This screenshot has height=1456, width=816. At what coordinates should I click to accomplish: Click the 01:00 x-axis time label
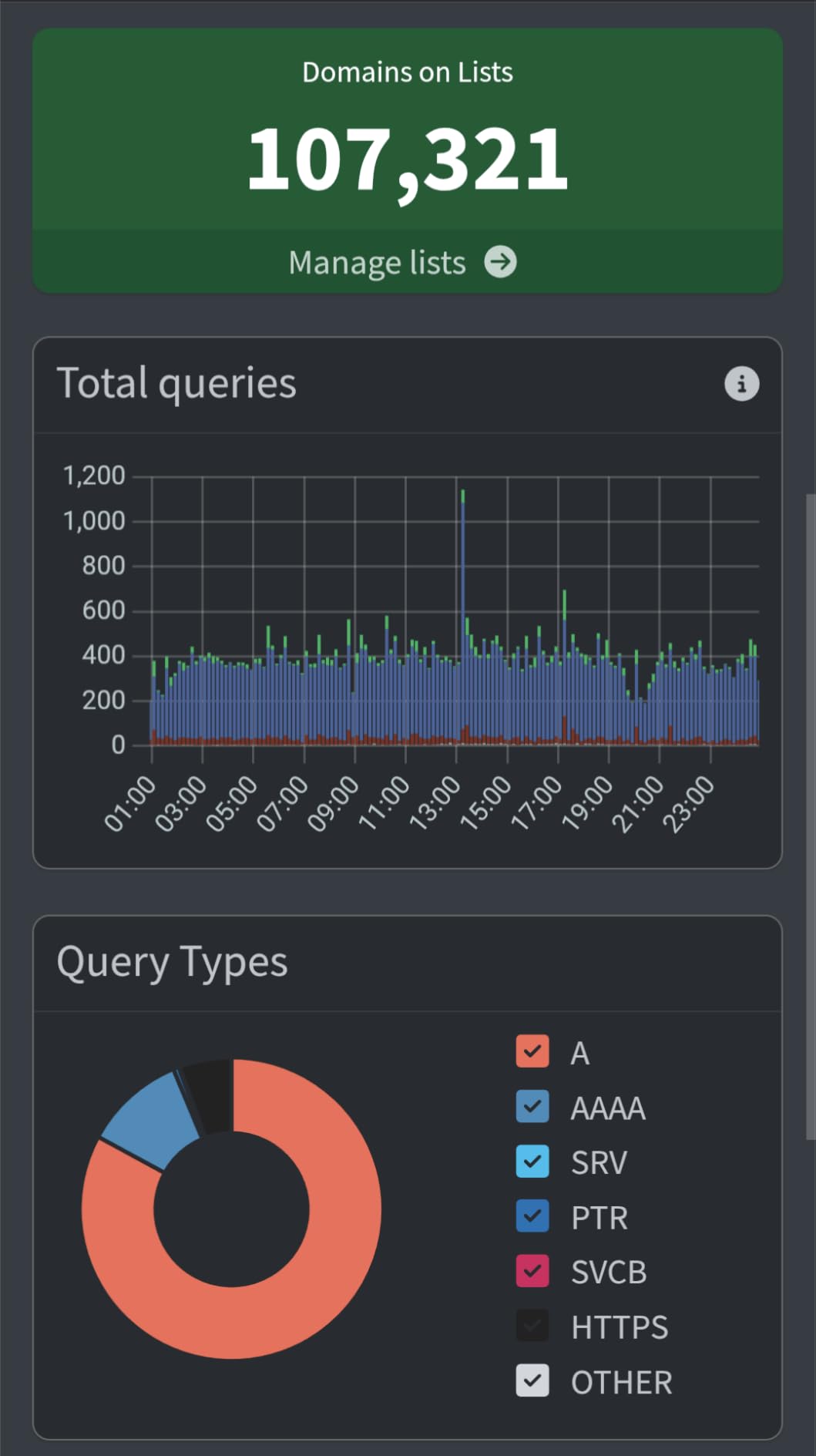(x=131, y=803)
